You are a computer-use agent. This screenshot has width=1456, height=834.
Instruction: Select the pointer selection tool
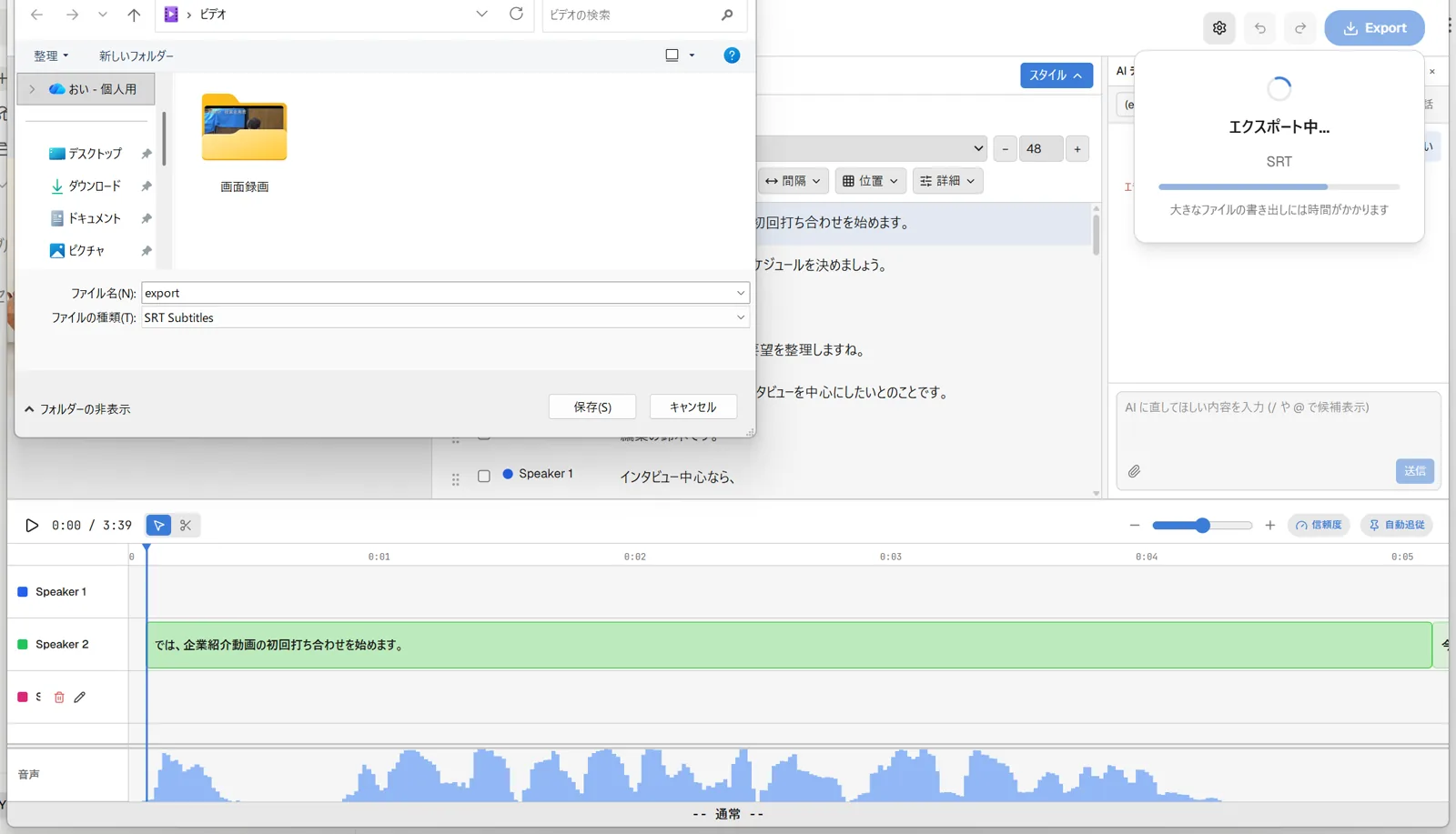pos(159,525)
